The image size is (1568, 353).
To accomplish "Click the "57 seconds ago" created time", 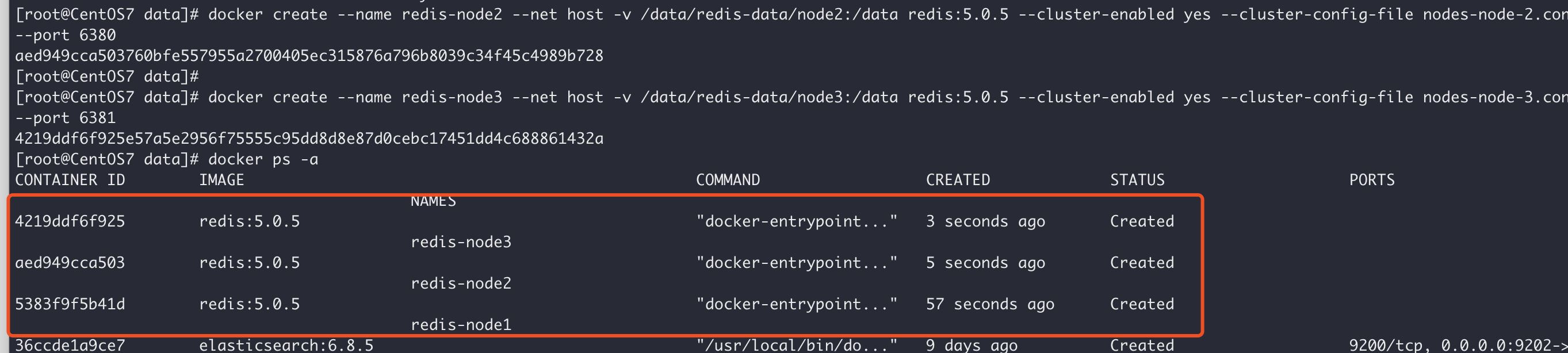I will click(x=990, y=304).
